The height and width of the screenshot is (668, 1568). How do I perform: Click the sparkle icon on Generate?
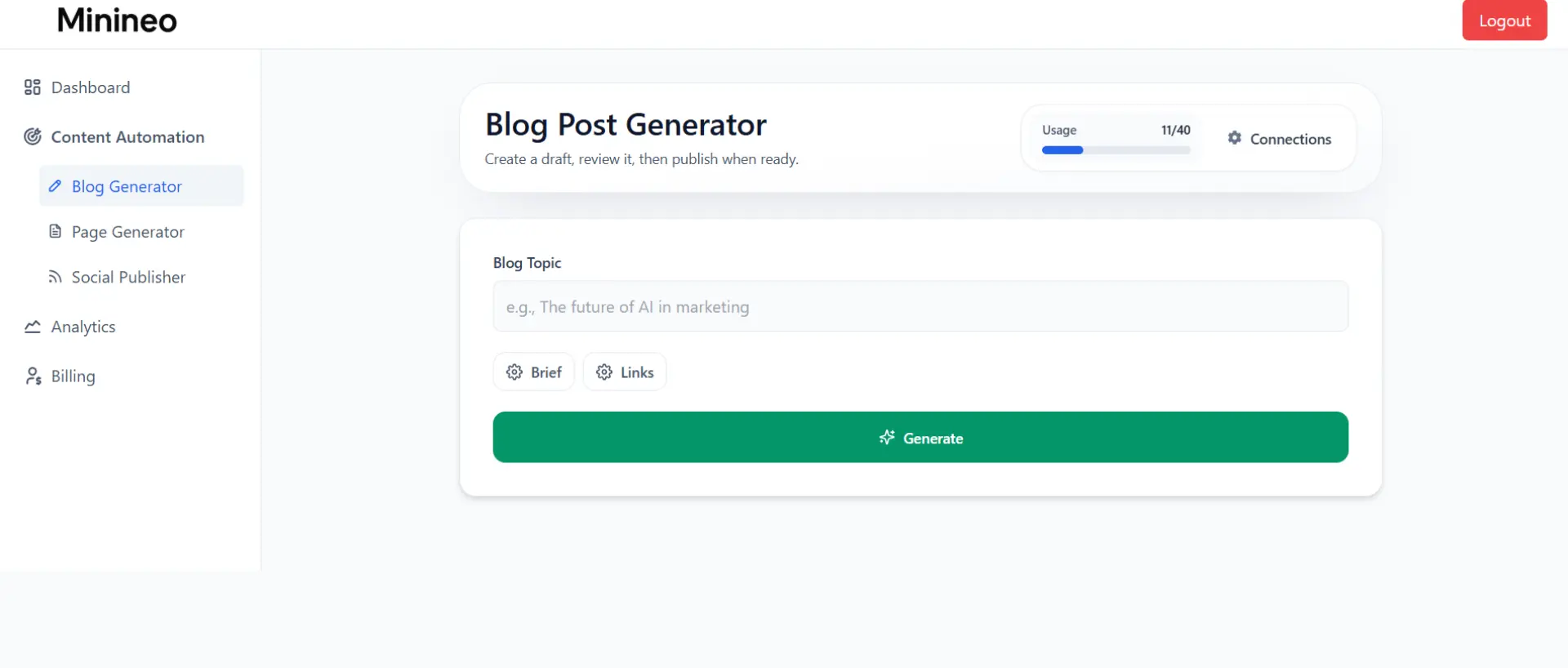coord(887,438)
